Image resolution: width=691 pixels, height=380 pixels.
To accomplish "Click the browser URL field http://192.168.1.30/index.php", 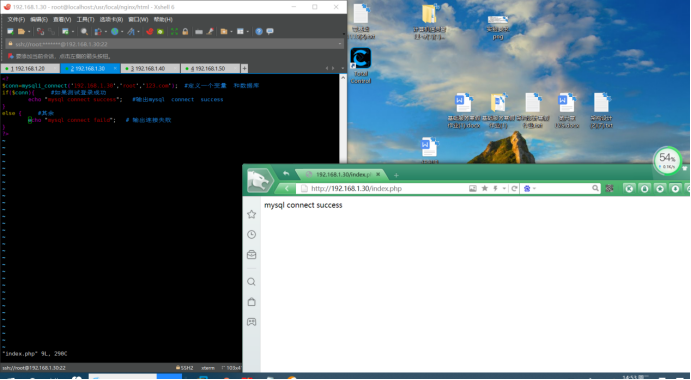I will click(x=383, y=188).
